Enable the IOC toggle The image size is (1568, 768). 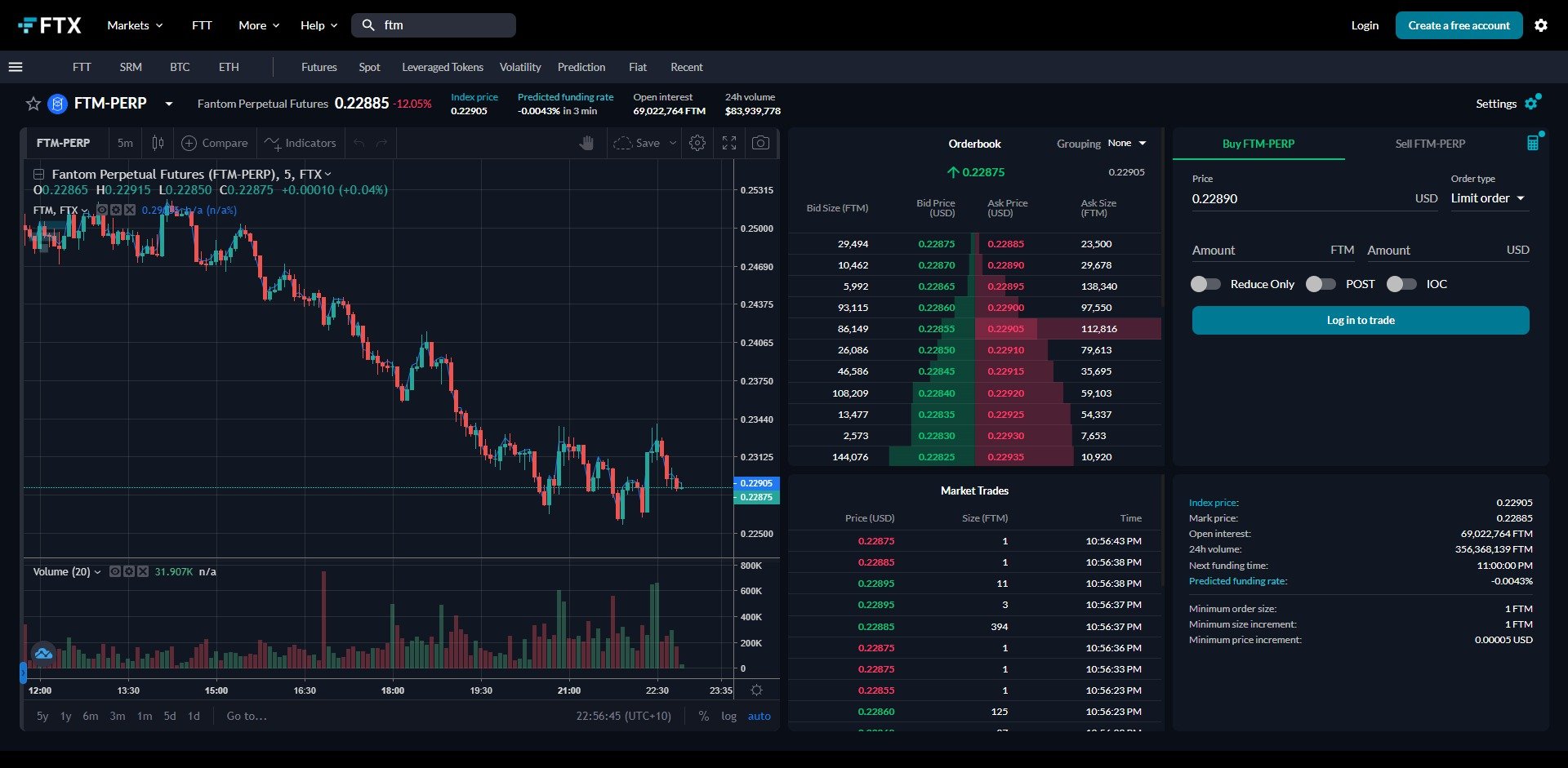tap(1402, 284)
